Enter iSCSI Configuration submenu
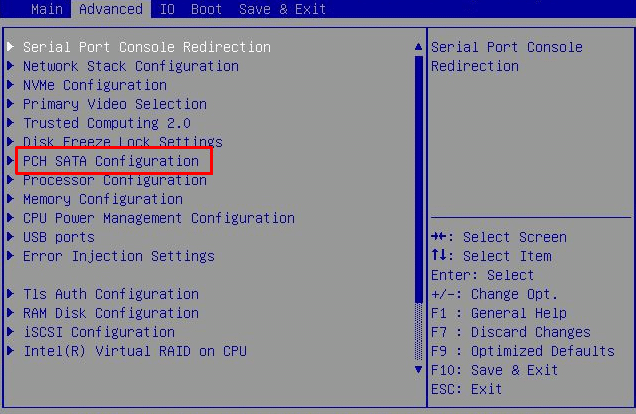This screenshot has width=636, height=414. pos(98,332)
